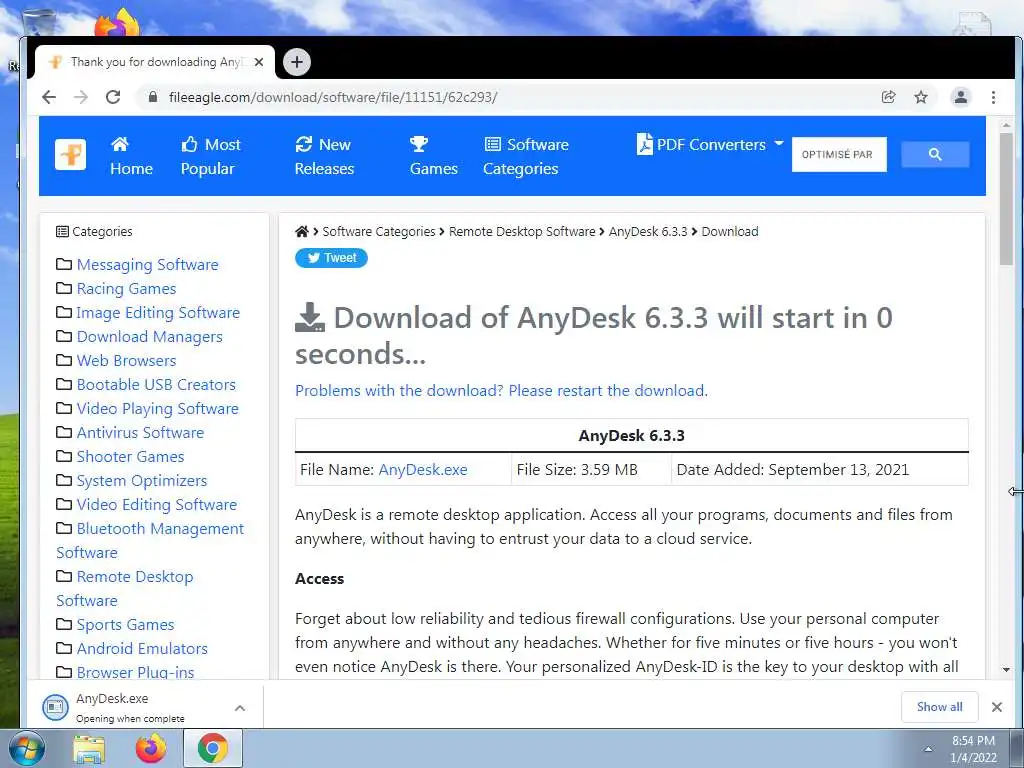The width and height of the screenshot is (1024, 768).
Task: Open Image Editing Software category
Action: click(158, 313)
